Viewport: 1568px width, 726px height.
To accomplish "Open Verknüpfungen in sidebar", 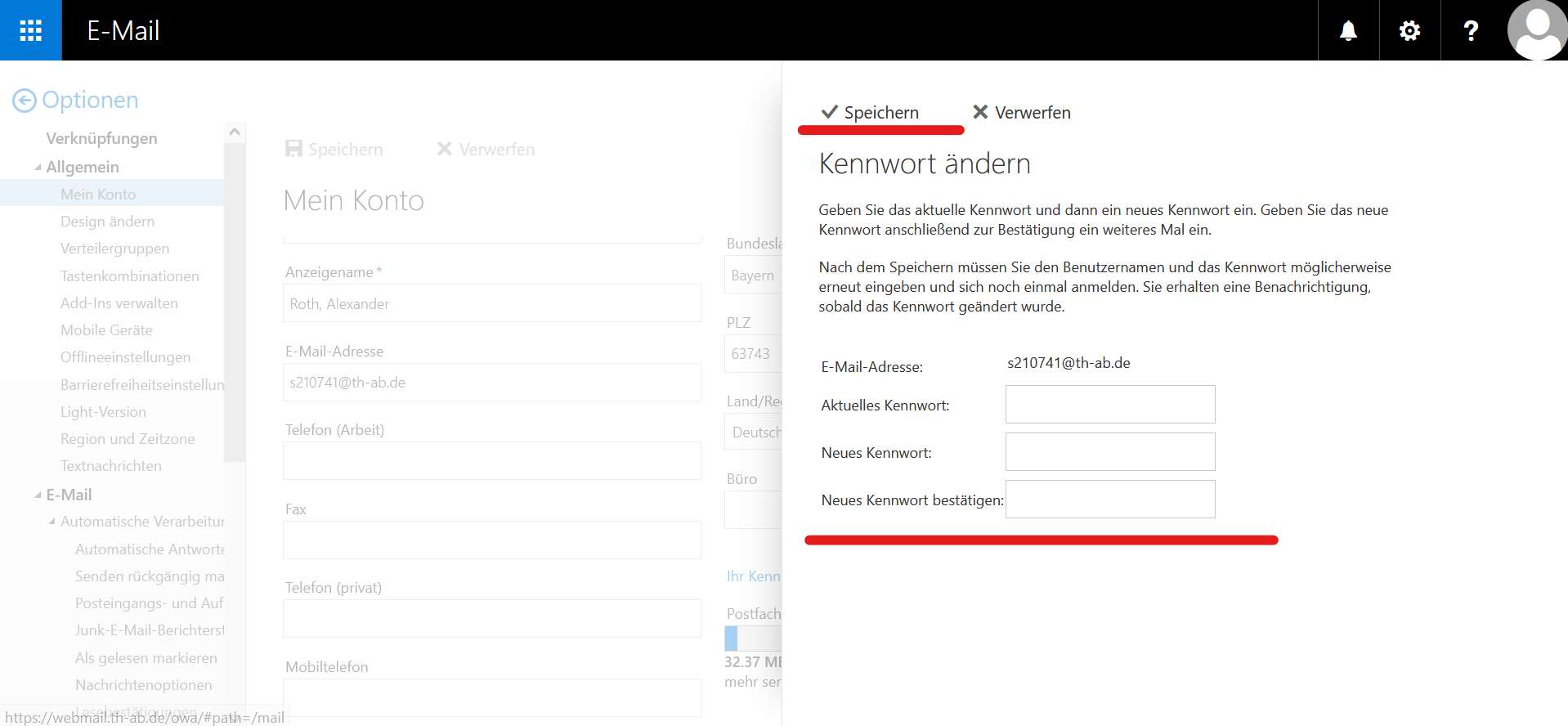I will [x=101, y=138].
